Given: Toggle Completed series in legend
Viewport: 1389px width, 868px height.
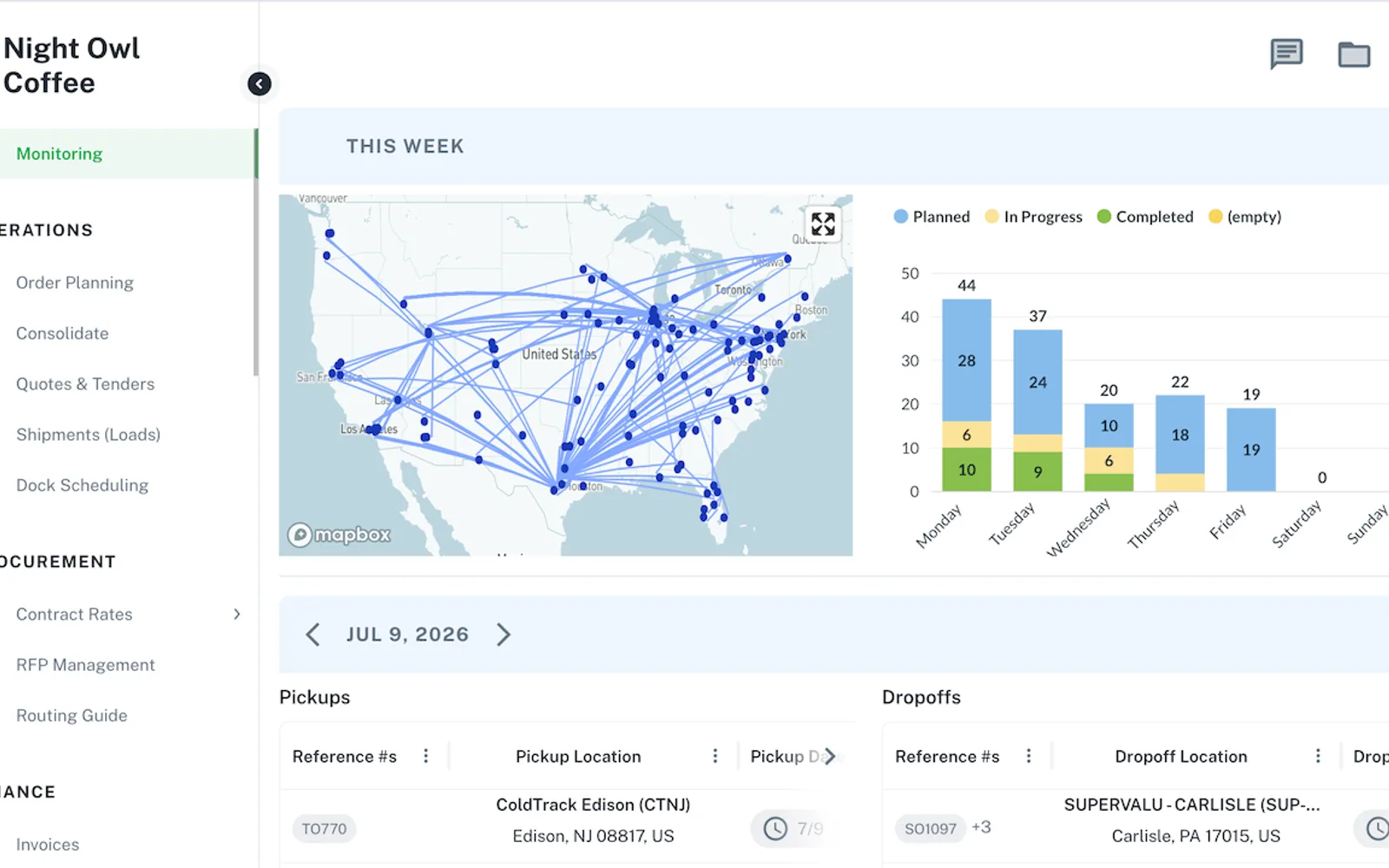Looking at the screenshot, I should [1145, 216].
